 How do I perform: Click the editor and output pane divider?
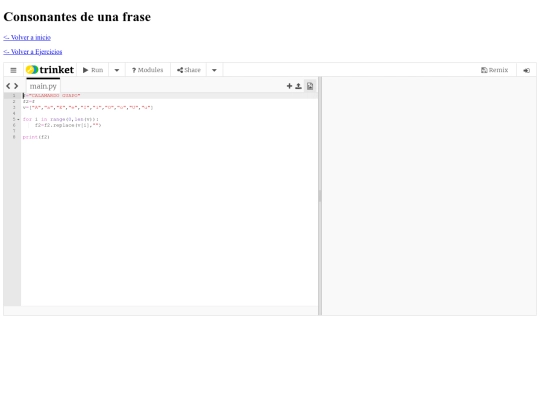[x=320, y=196]
